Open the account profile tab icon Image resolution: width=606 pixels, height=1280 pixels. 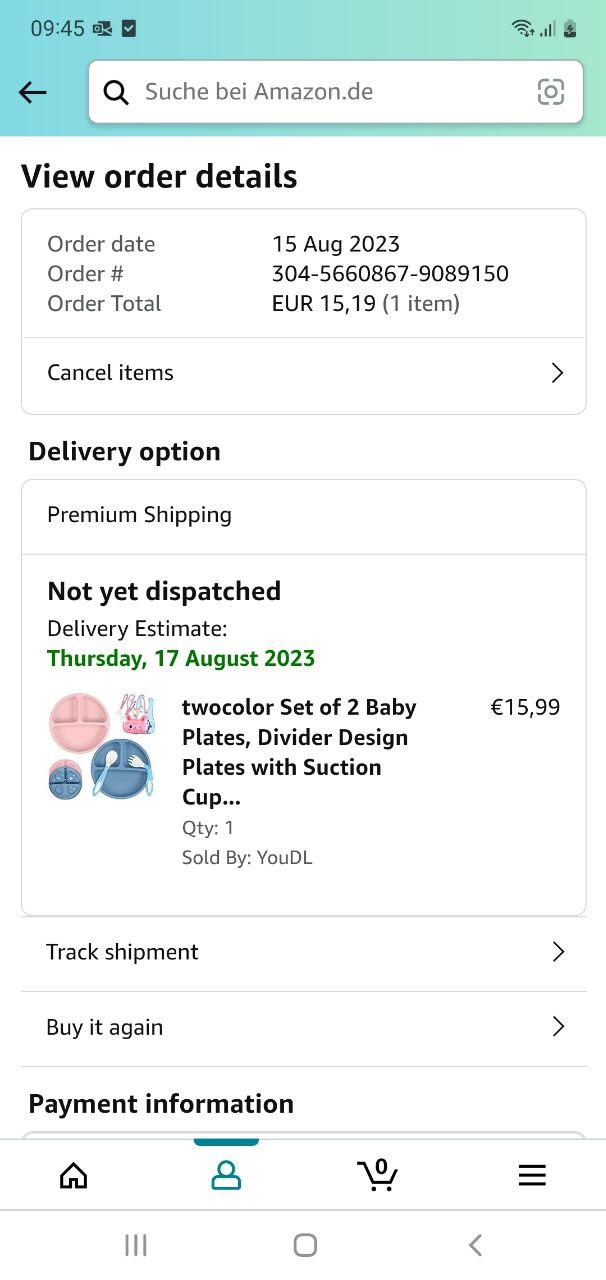(x=226, y=1175)
